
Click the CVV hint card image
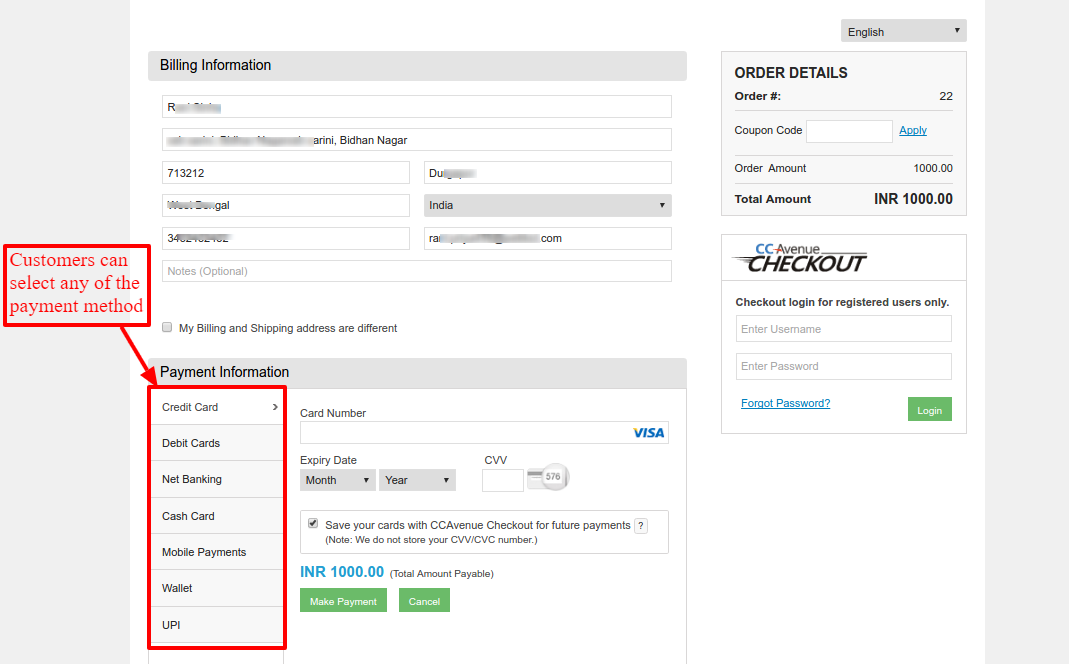tap(548, 477)
